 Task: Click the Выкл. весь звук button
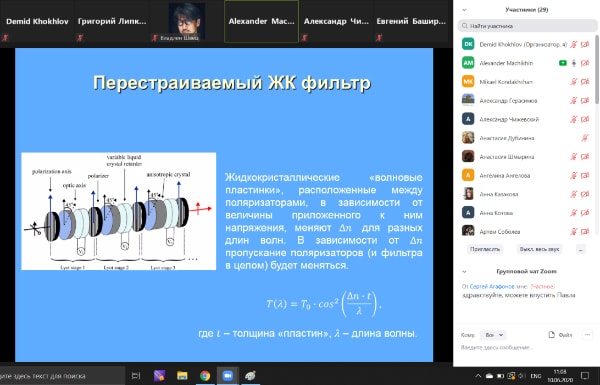coord(539,249)
